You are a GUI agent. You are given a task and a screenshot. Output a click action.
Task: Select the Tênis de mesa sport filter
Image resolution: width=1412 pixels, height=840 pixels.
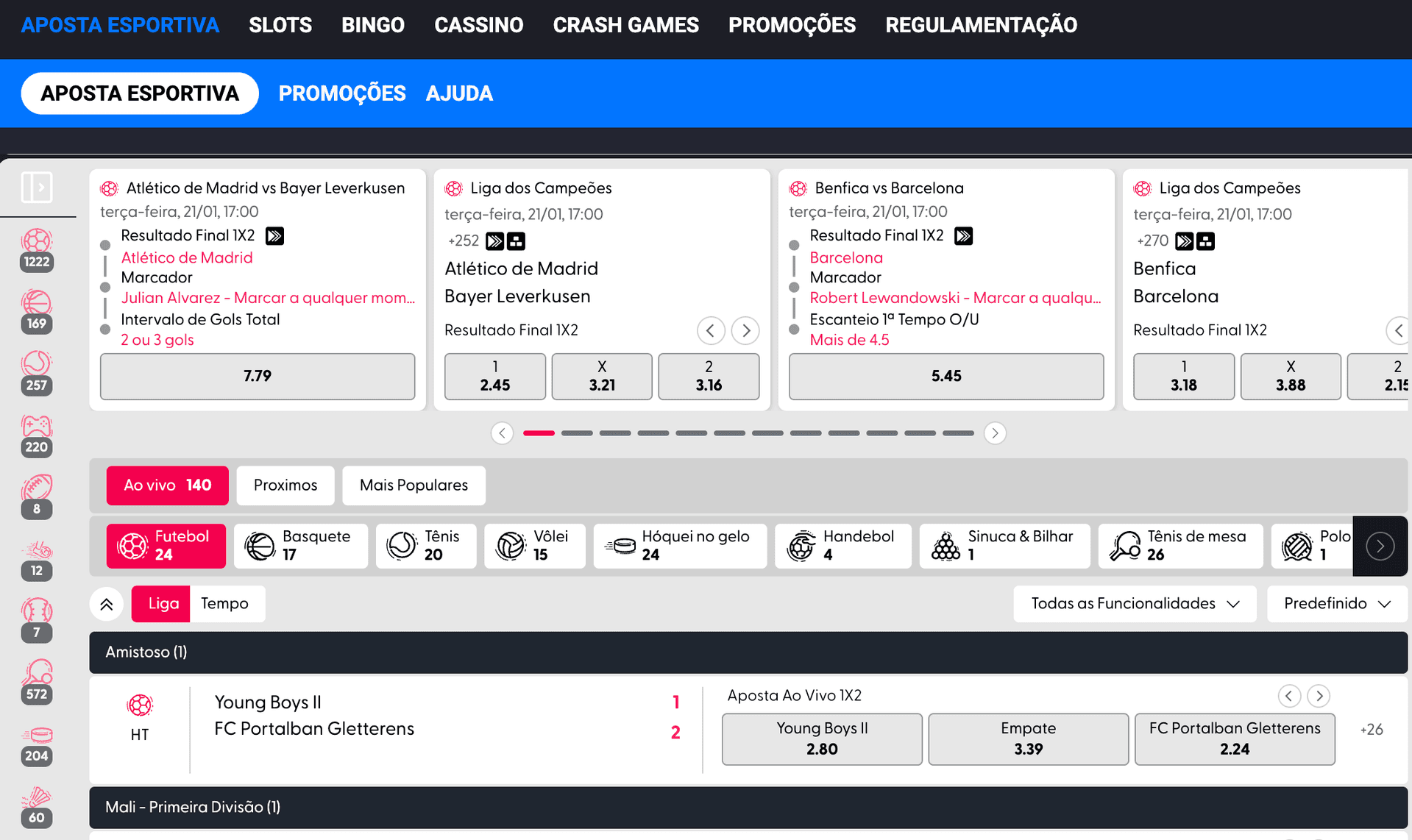coord(1181,546)
